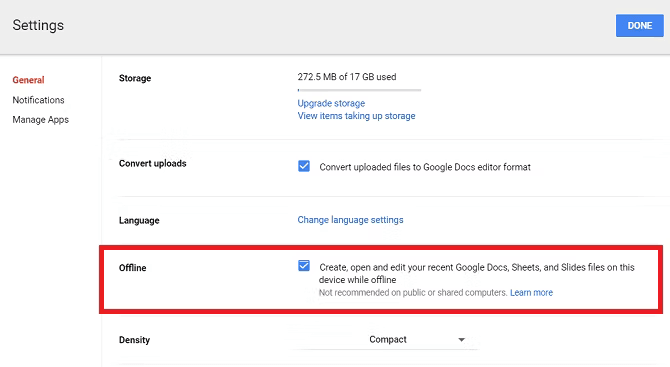The image size is (670, 367).
Task: Click the Language section label
Action: pos(139,220)
